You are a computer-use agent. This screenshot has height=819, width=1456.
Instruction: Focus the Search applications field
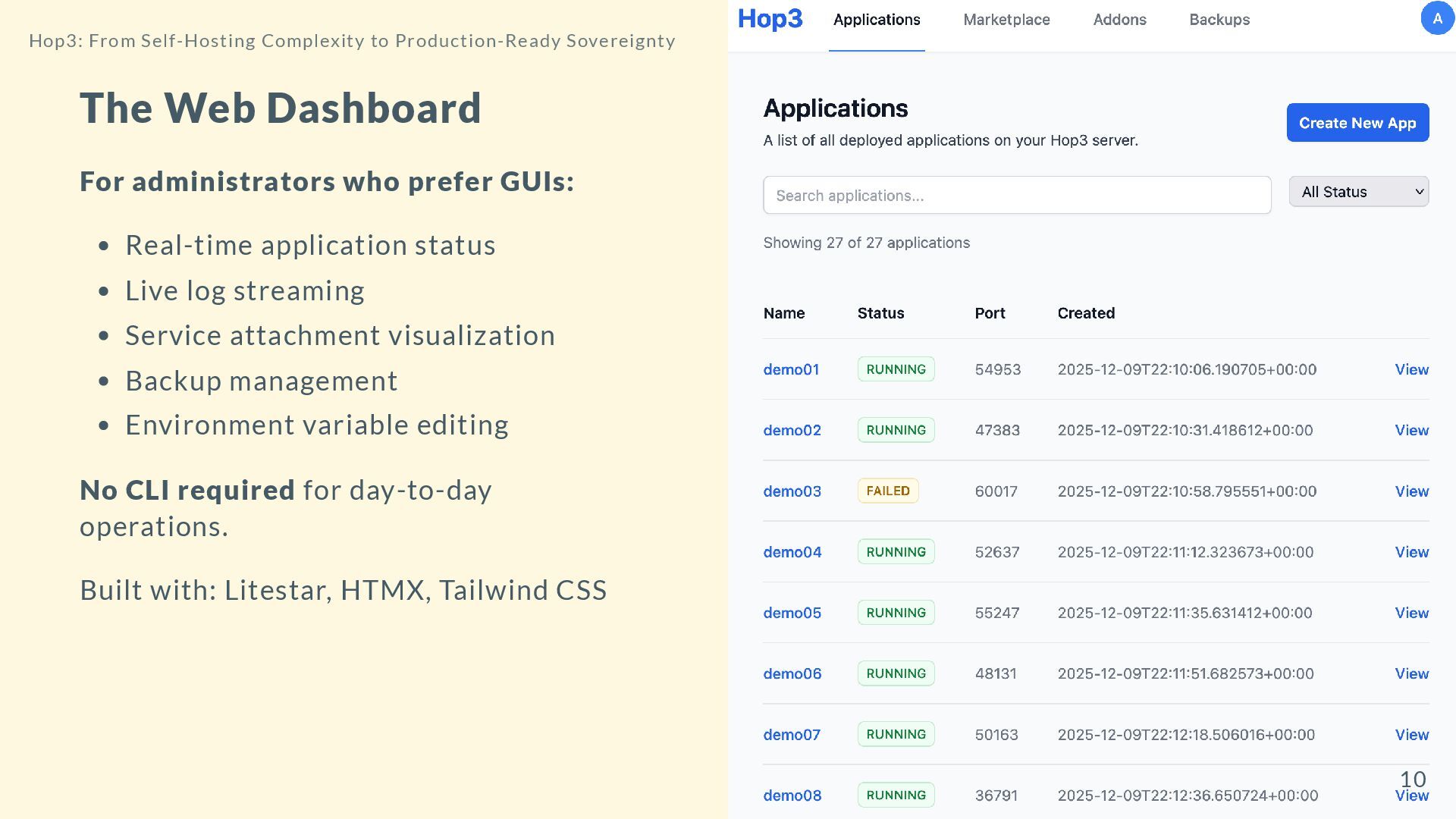[x=1016, y=196]
